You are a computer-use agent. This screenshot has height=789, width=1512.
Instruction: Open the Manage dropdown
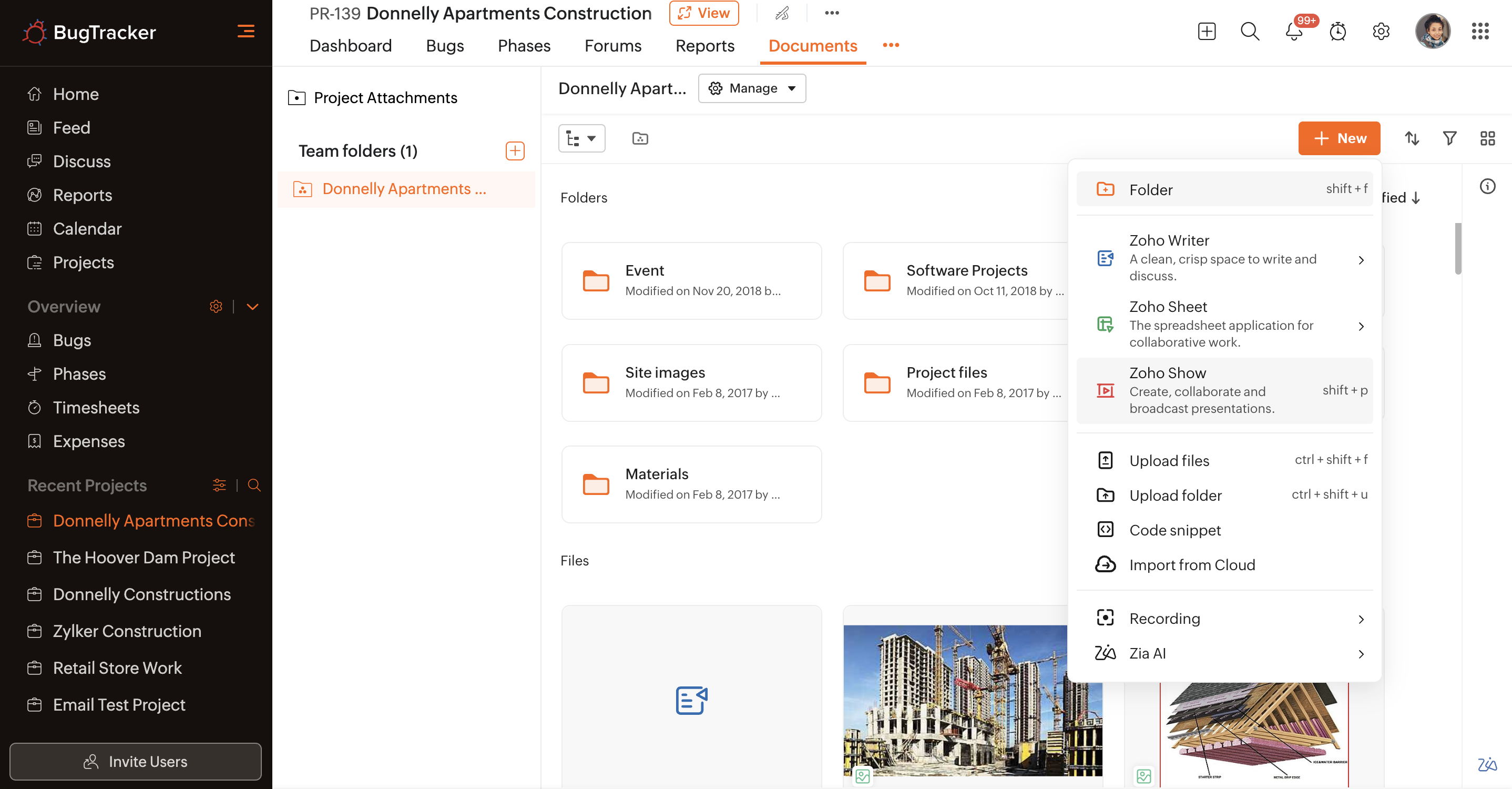click(x=751, y=88)
